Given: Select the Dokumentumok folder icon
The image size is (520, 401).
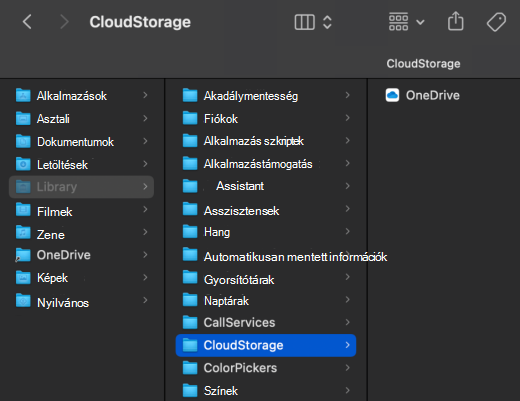Looking at the screenshot, I should 23,141.
